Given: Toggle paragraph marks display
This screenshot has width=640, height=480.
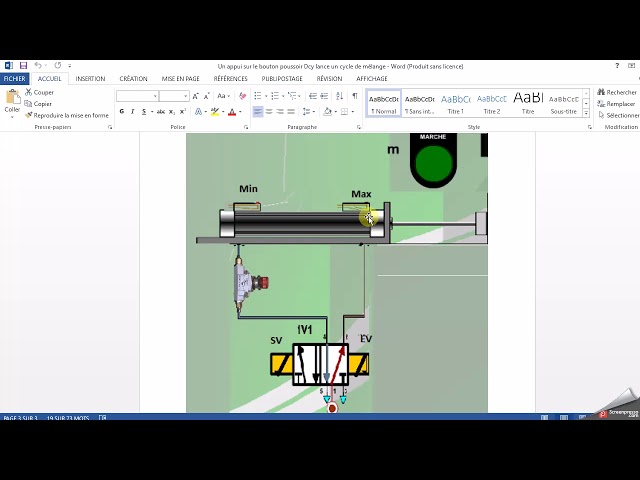Looking at the screenshot, I should click(355, 96).
